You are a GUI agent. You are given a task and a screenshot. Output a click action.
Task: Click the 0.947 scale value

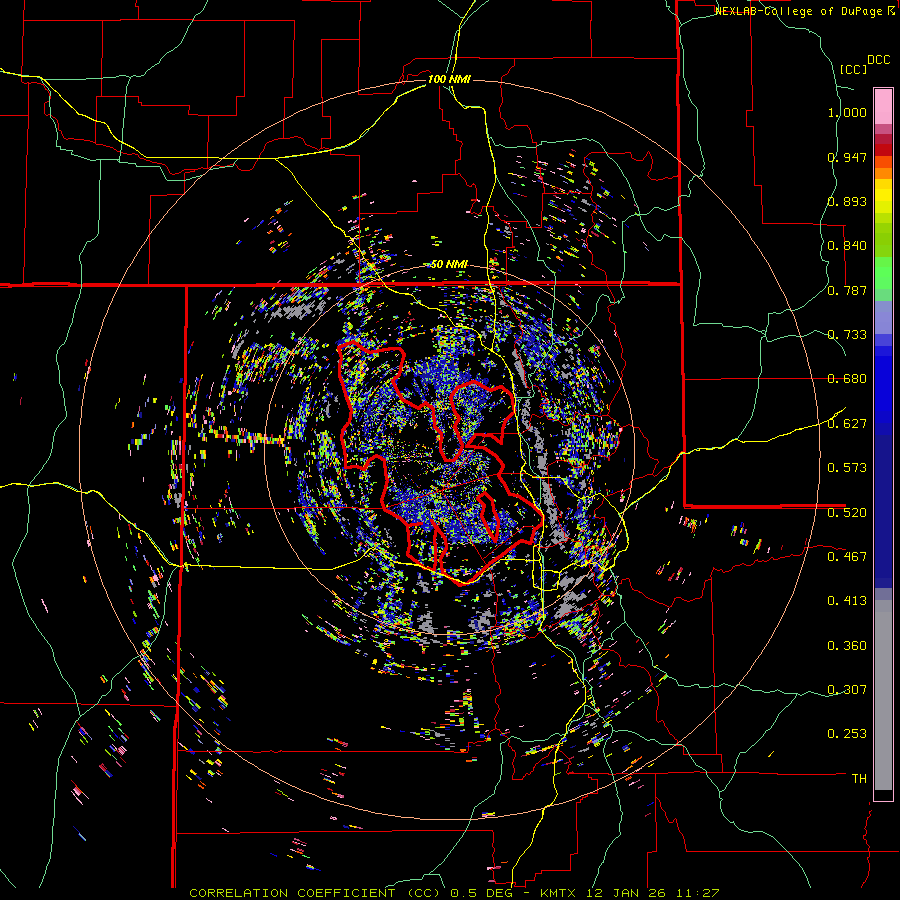click(847, 157)
